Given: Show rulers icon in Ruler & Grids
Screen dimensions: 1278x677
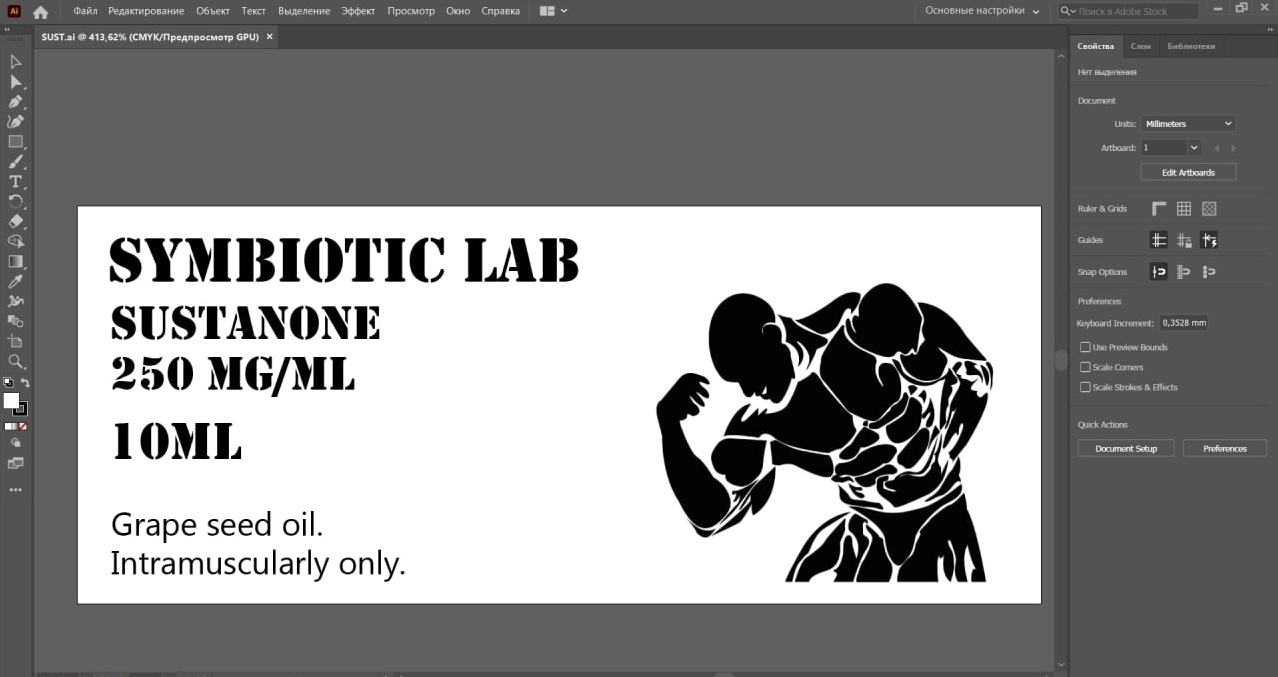Looking at the screenshot, I should click(x=1159, y=209).
